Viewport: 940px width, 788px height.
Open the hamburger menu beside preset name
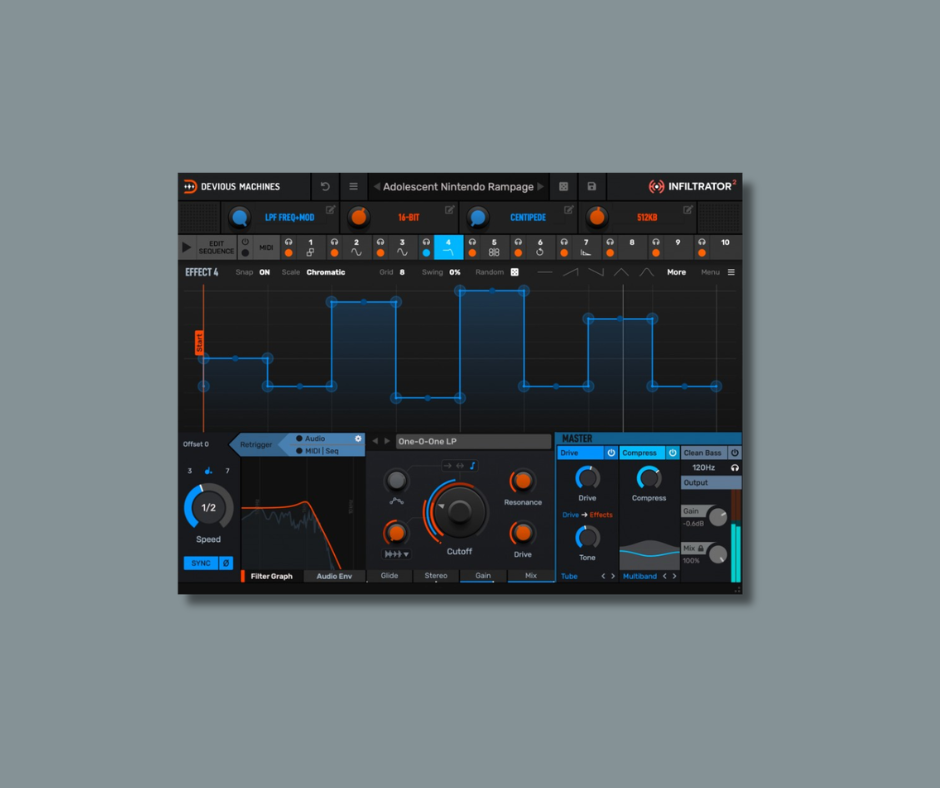[354, 187]
